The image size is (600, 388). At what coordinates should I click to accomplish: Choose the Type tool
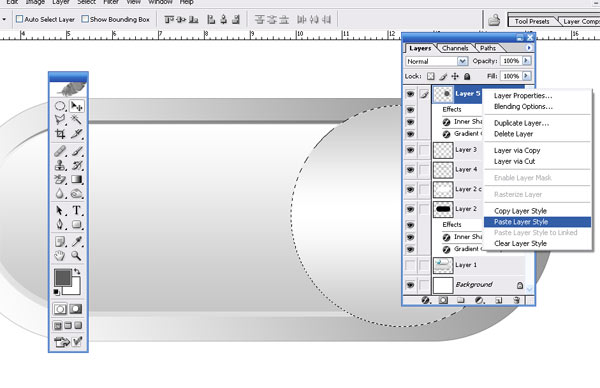click(x=77, y=210)
